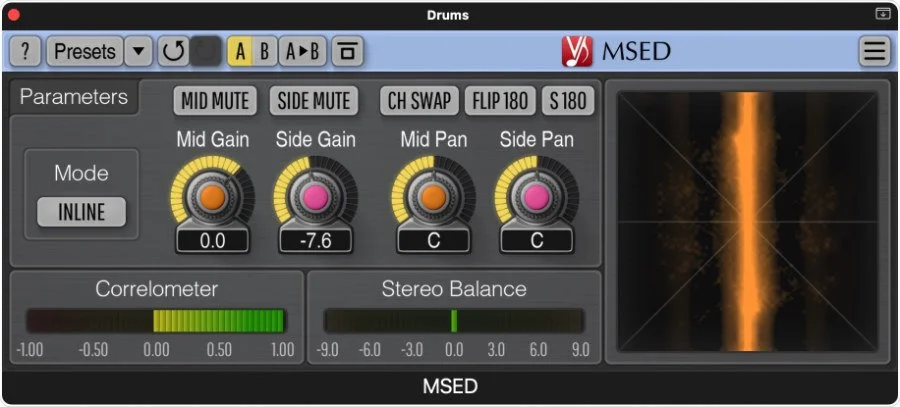The width and height of the screenshot is (900, 407).
Task: Enable CH SWAP
Action: tap(420, 101)
